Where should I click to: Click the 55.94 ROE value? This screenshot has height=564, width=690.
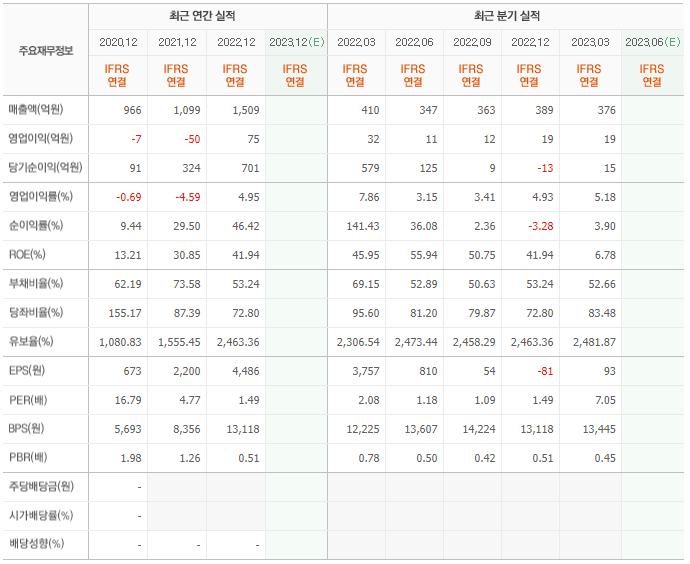(x=424, y=256)
